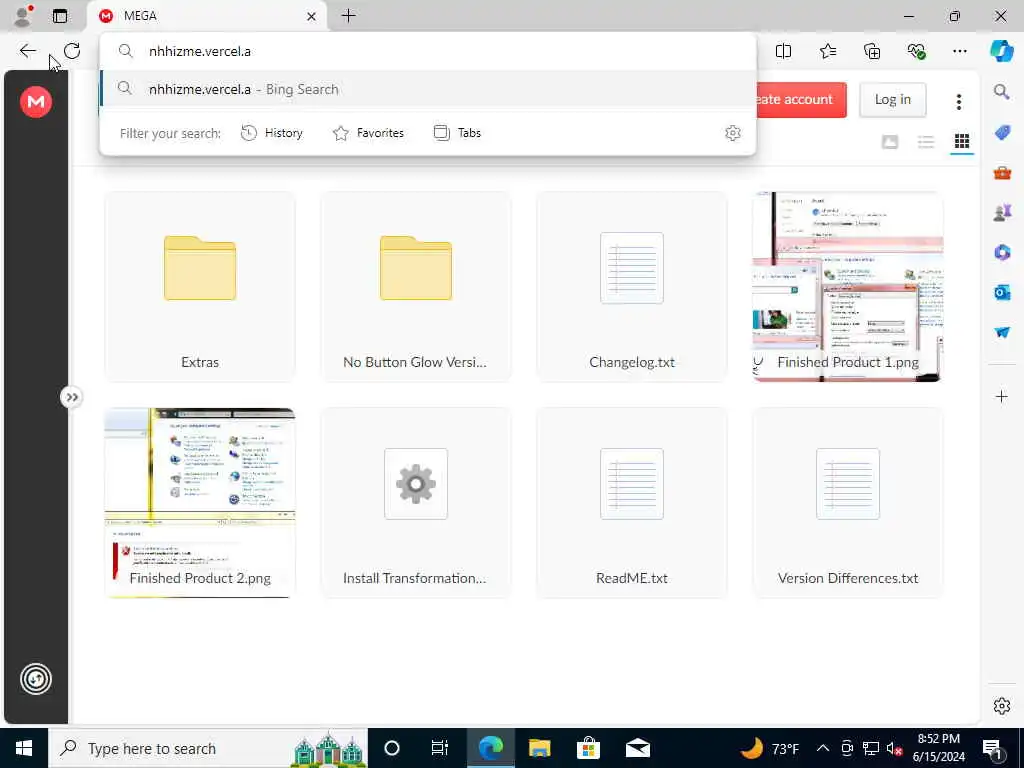Open Cortana circle on taskbar

392,748
